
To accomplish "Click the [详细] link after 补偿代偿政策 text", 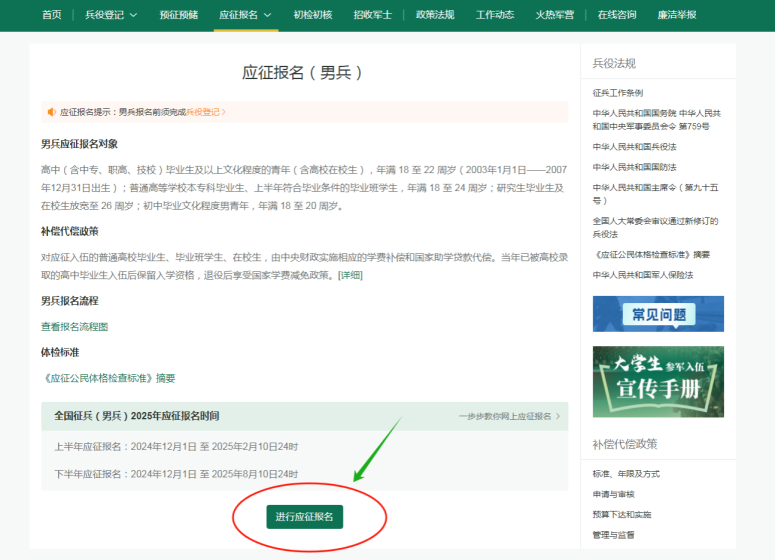I will (x=350, y=275).
